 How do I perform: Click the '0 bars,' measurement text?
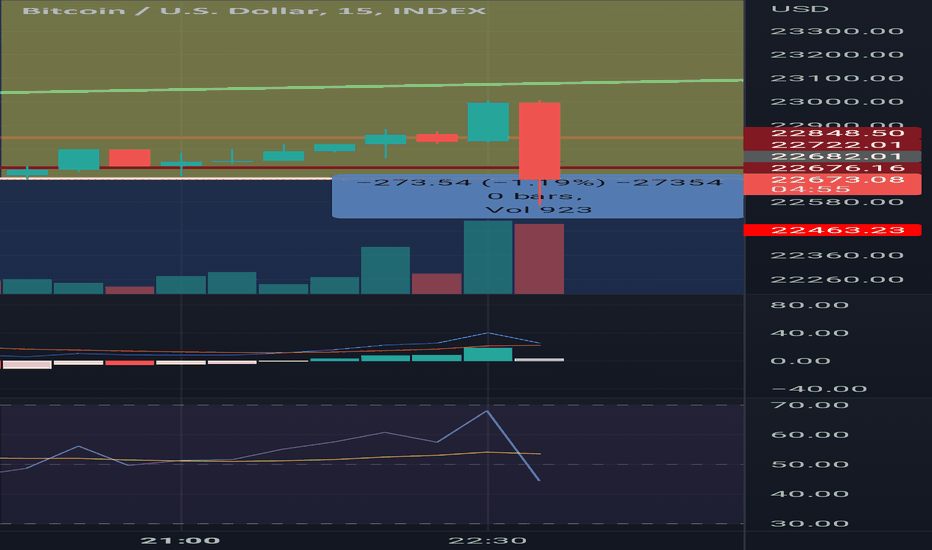pos(534,196)
